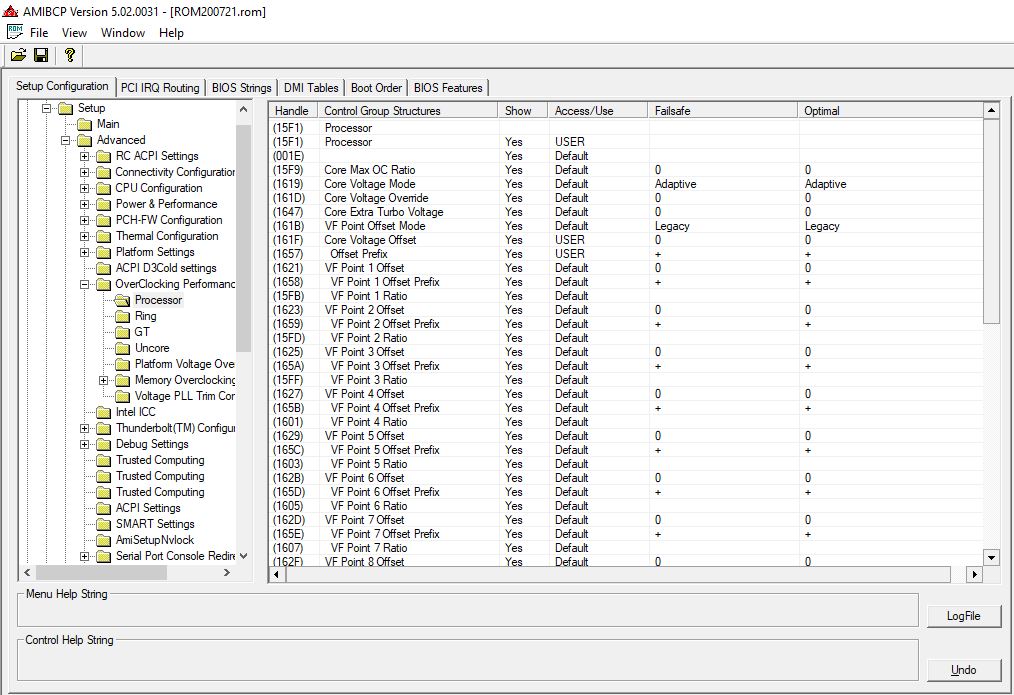Viewport: 1014px width, 695px height.
Task: Expand the Serial Port Console Redirection node
Action: 85,557
